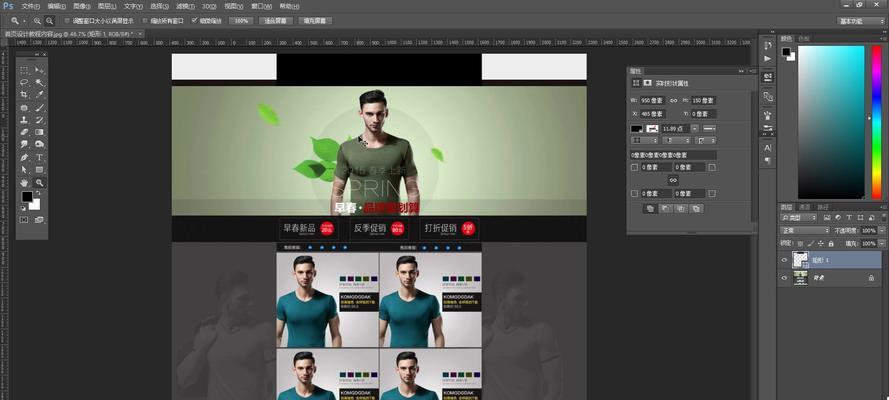
Task: Filter layers by type layers icon
Action: [849, 218]
